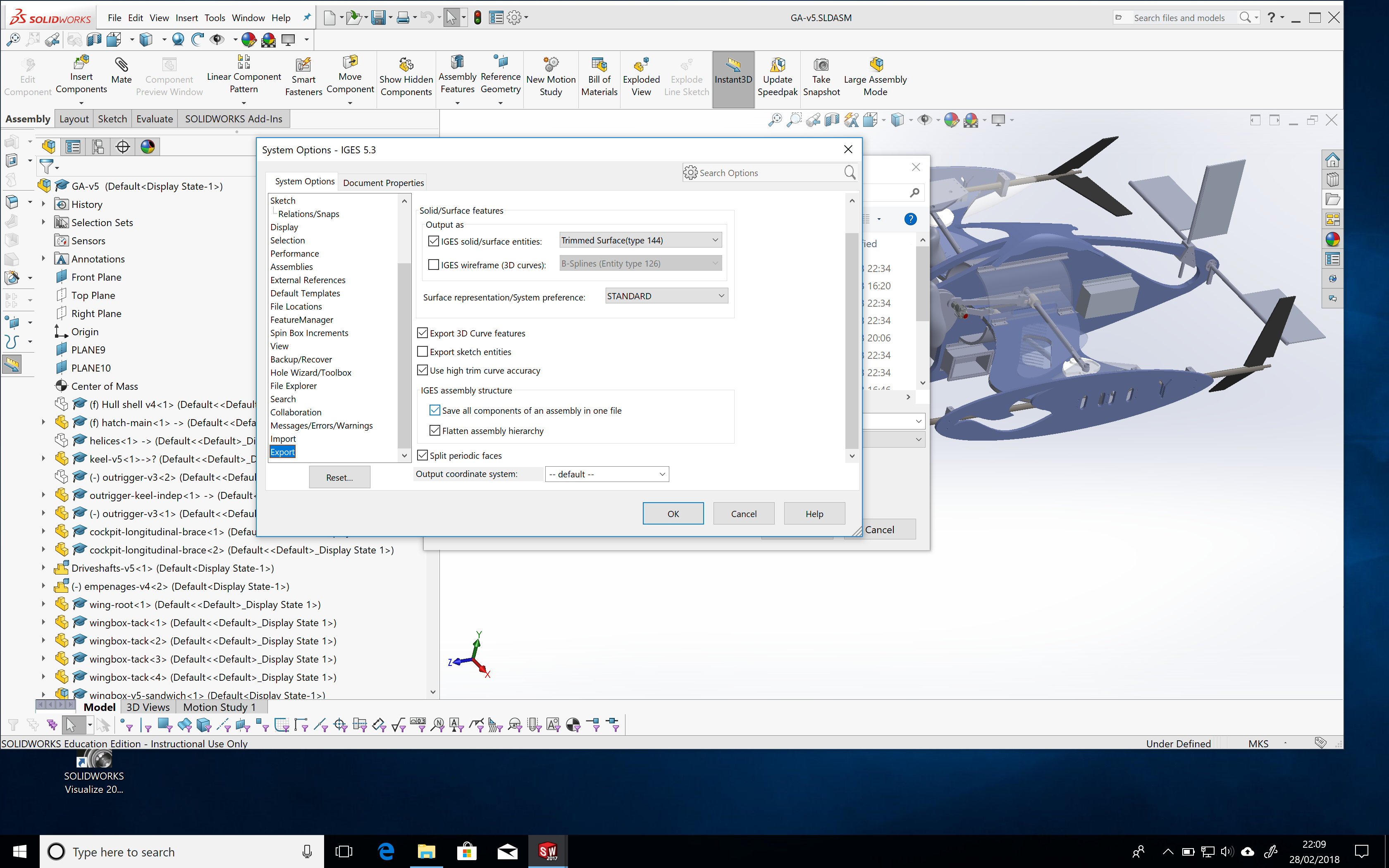Viewport: 1389px width, 868px height.
Task: Open Output coordinate system dropdown
Action: [x=607, y=474]
